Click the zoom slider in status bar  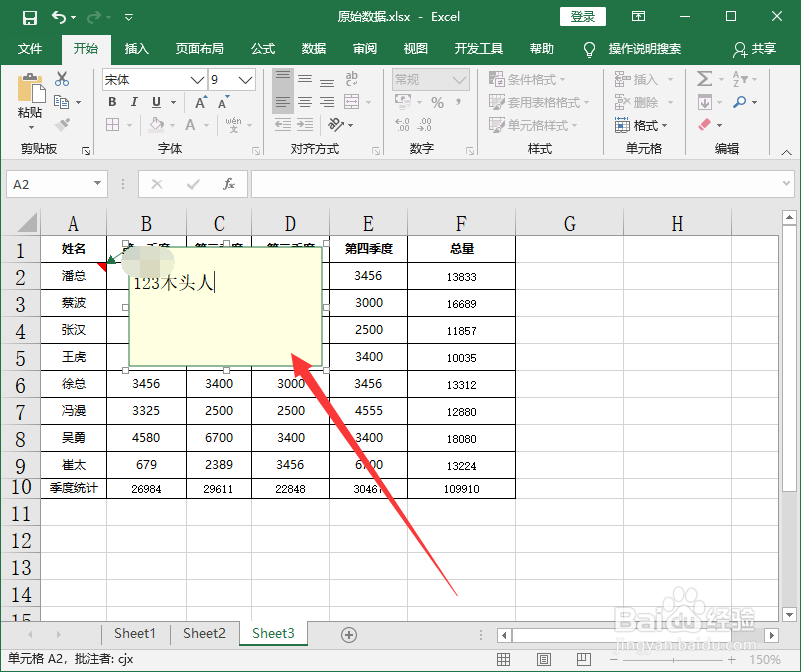pyautogui.click(x=673, y=660)
